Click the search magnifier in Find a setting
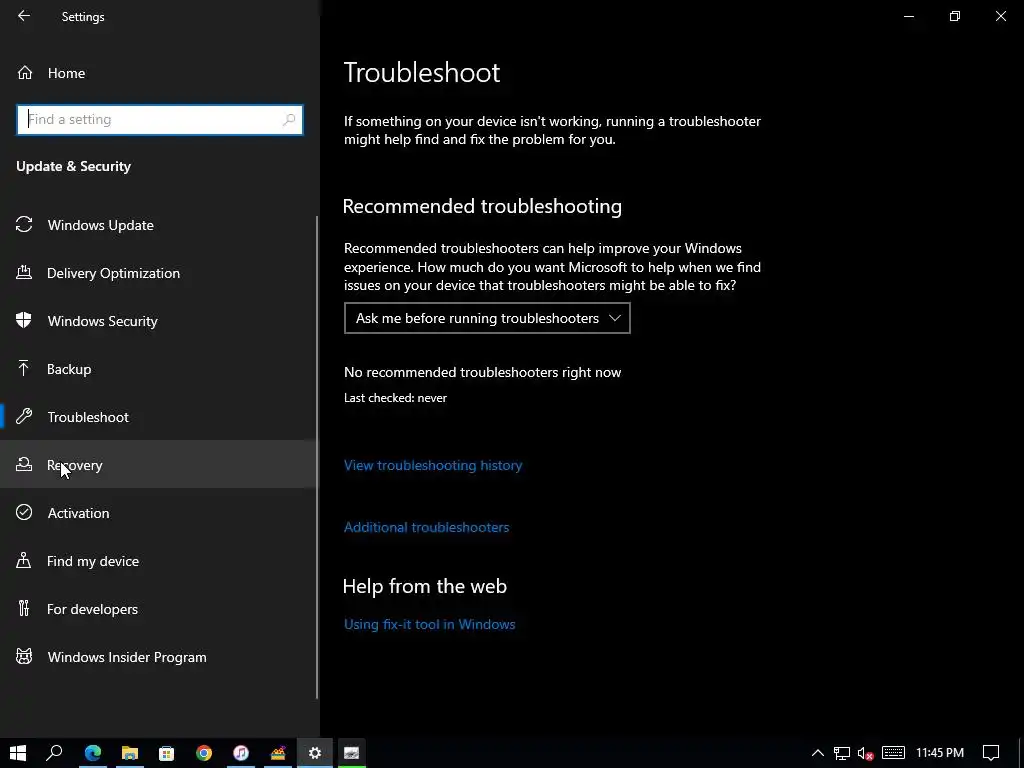 pyautogui.click(x=289, y=120)
